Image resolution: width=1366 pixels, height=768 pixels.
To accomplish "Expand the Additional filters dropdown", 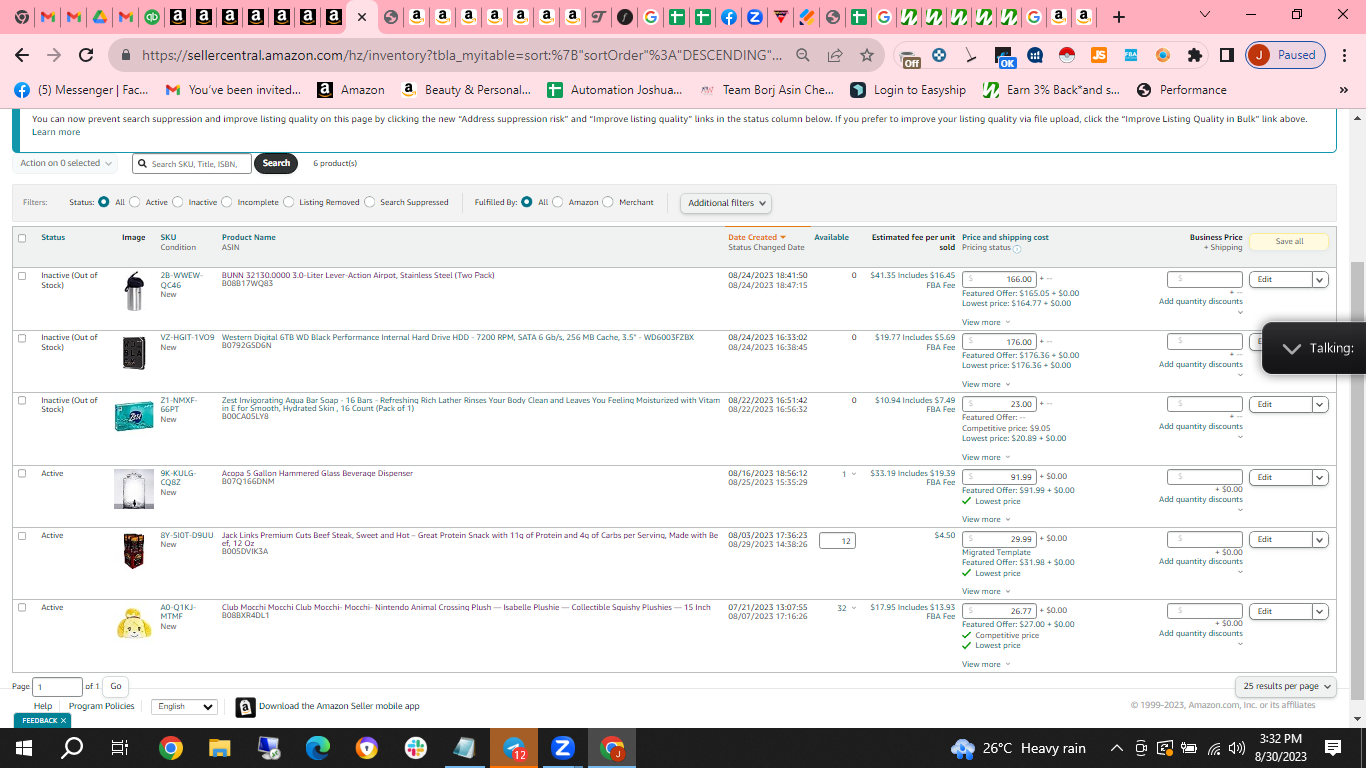I will coord(726,203).
